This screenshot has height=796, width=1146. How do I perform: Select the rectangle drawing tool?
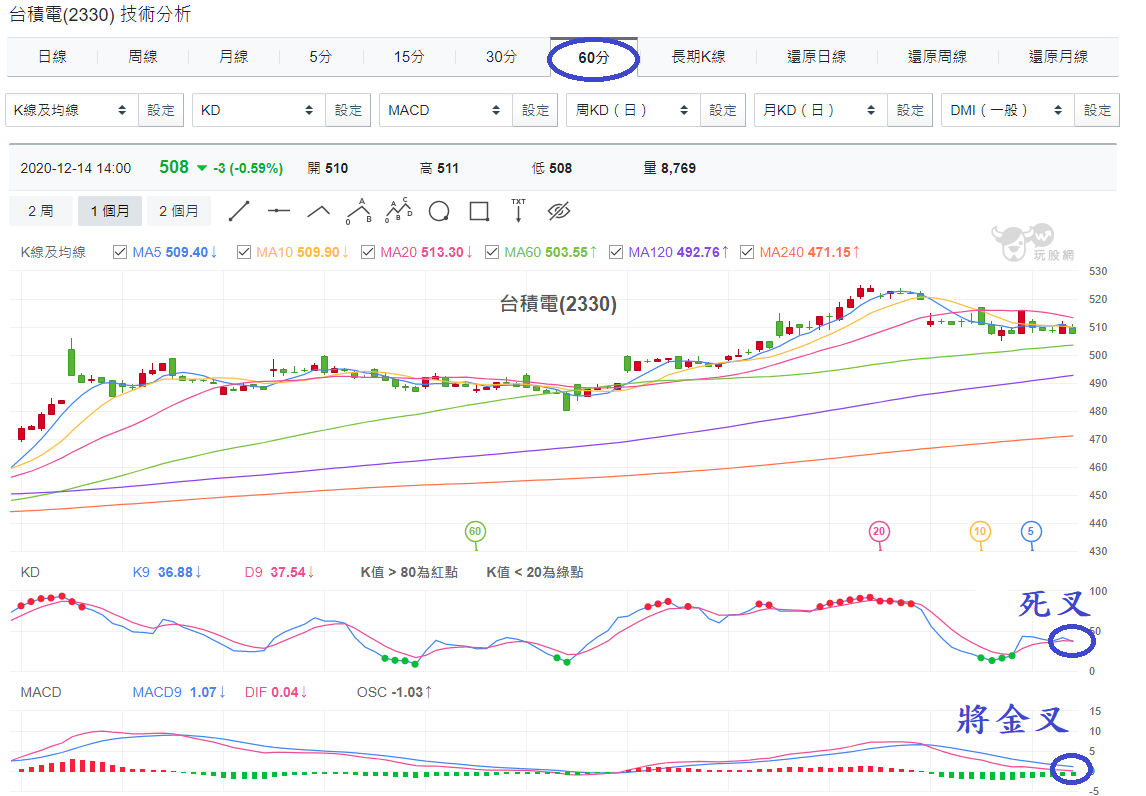479,211
